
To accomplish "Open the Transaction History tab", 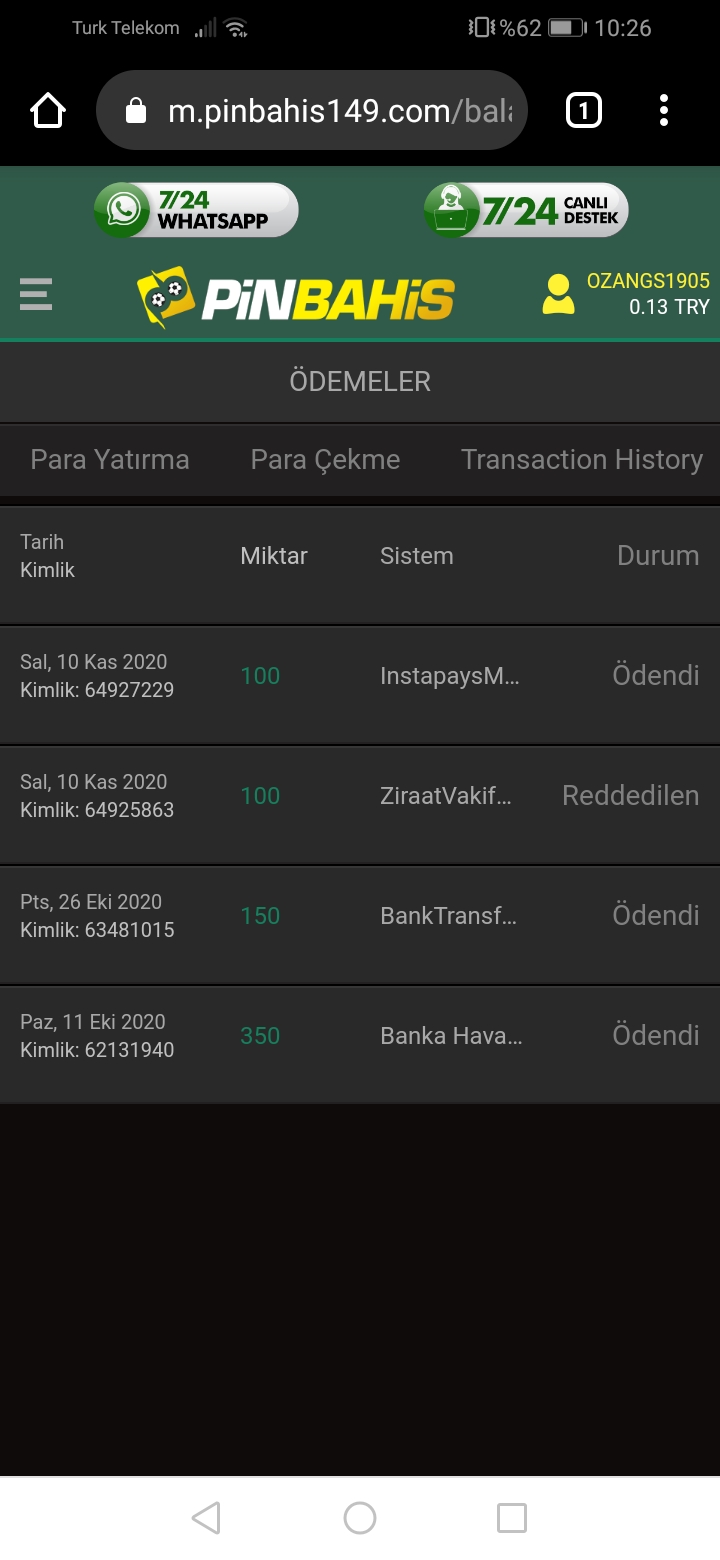I will point(582,460).
